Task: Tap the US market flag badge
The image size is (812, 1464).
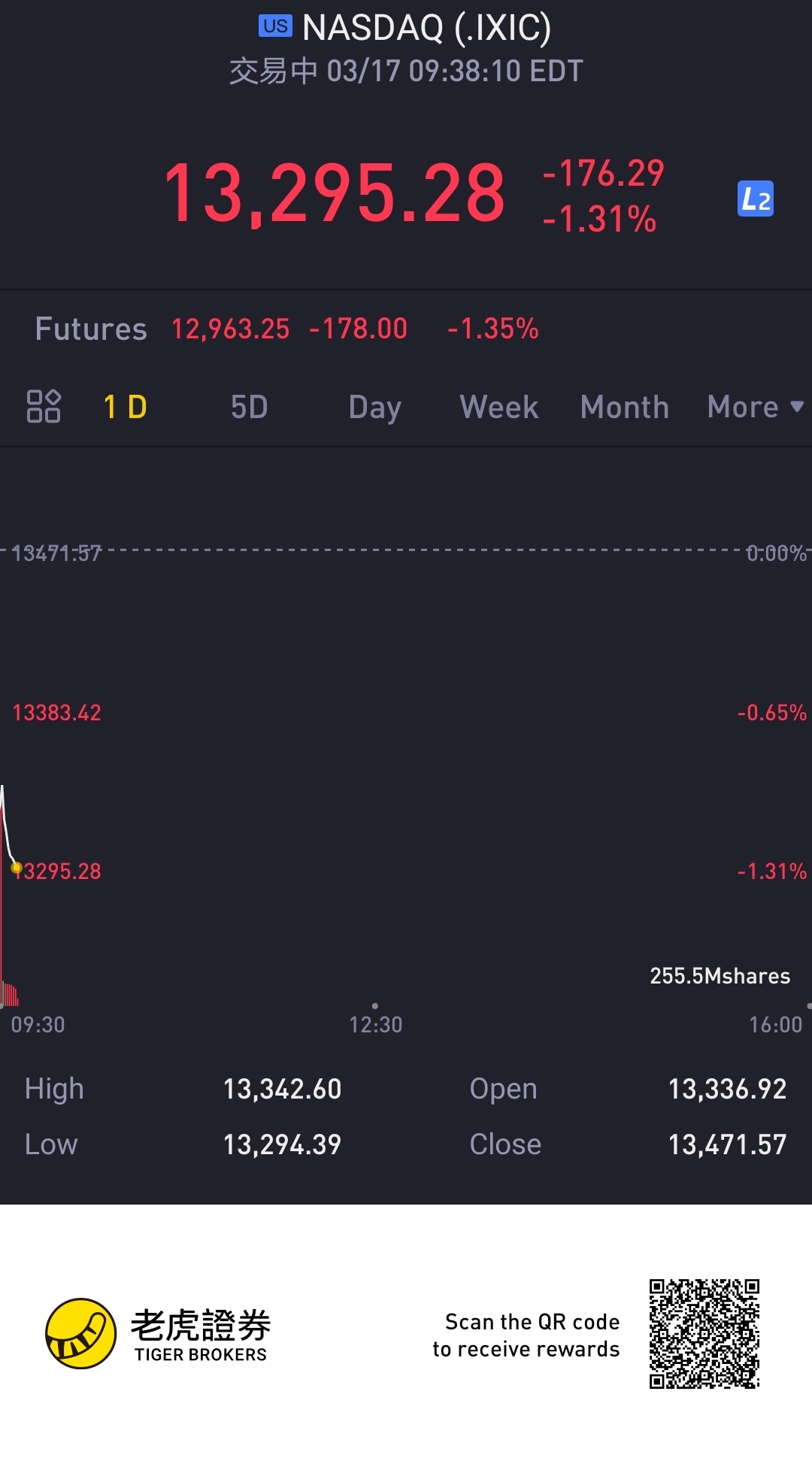Action: (x=275, y=26)
